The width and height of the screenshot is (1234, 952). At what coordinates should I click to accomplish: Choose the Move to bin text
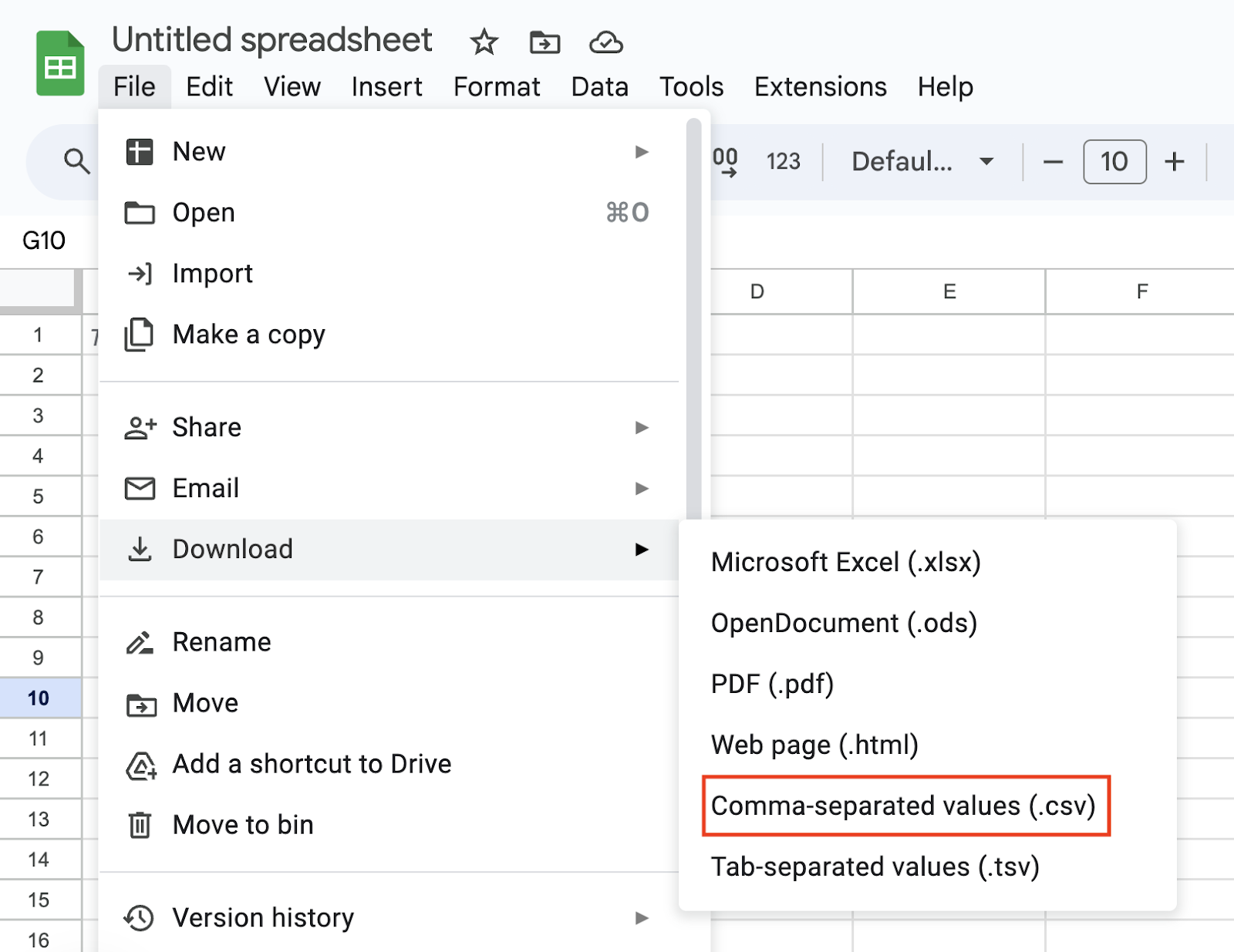244,825
